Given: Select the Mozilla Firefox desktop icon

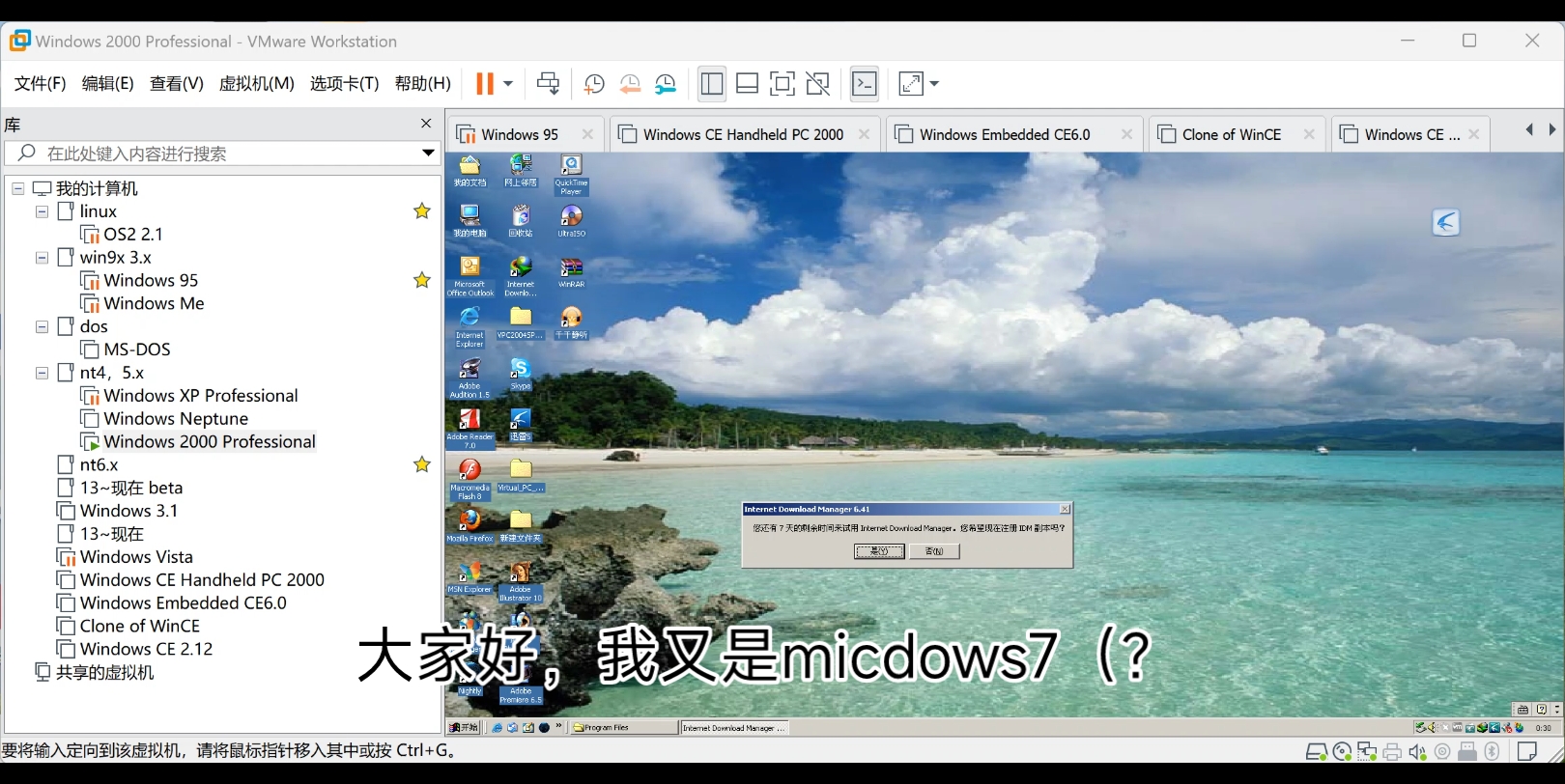Looking at the screenshot, I should click(x=469, y=525).
